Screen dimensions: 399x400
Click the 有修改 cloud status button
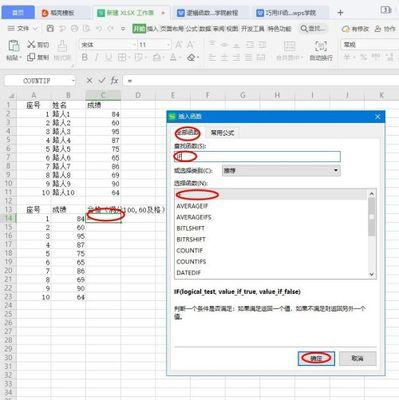click(356, 29)
